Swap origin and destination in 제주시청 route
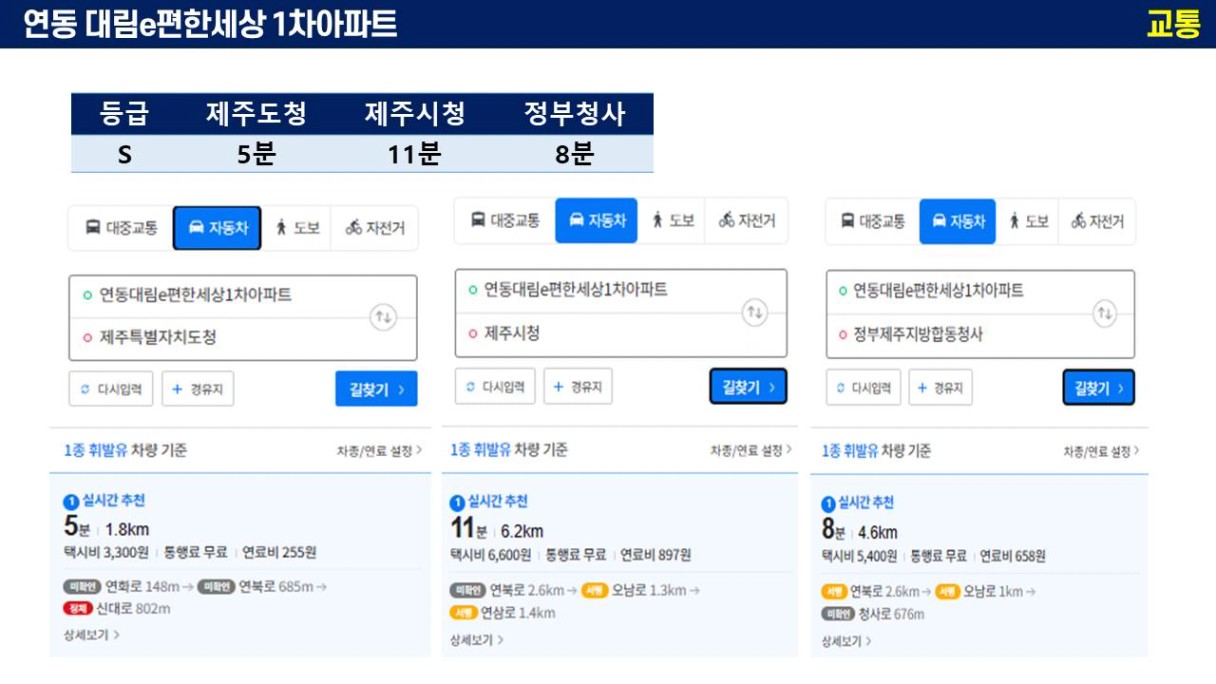Viewport: 1216px width, 684px height. [755, 312]
